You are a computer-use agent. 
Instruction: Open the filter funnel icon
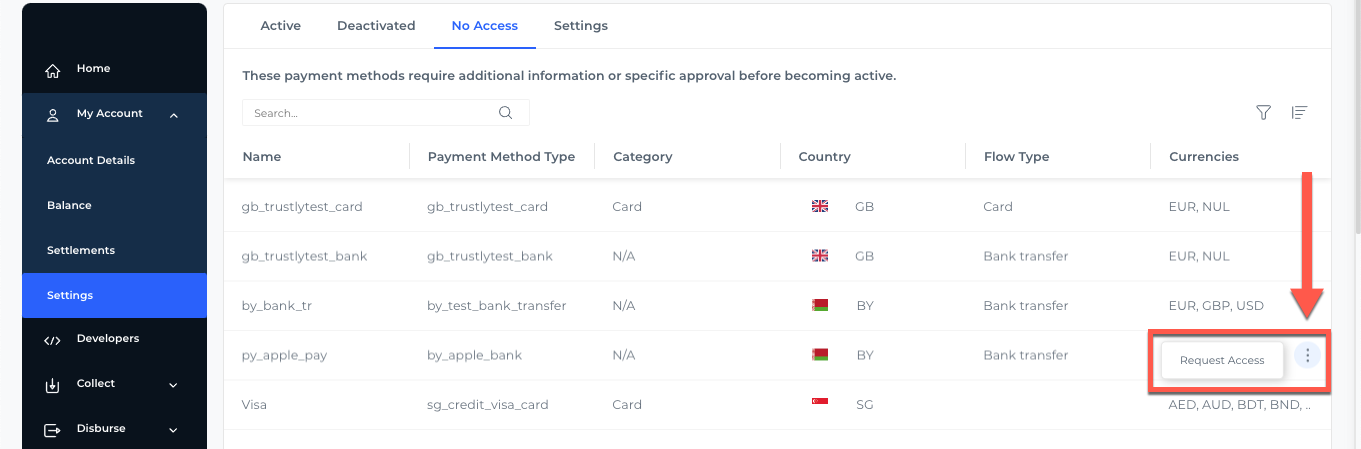click(1263, 113)
